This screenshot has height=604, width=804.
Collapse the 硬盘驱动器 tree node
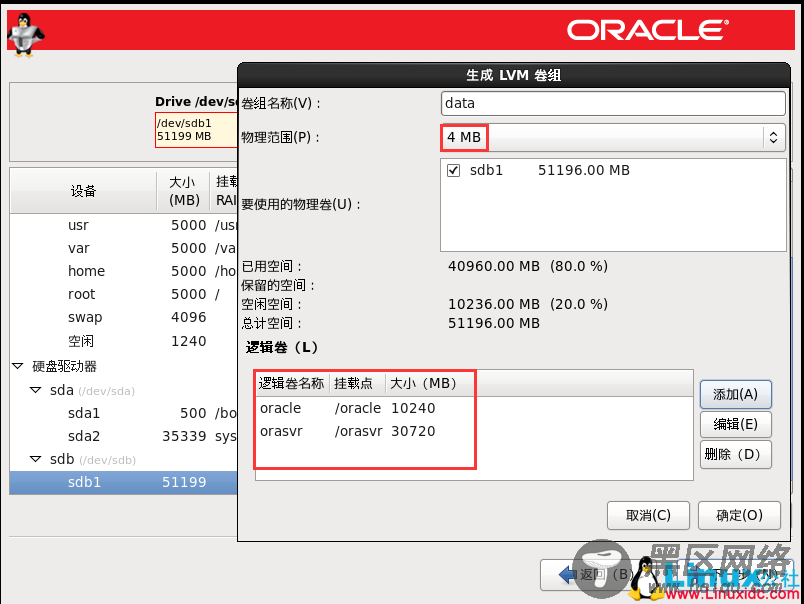click(18, 366)
